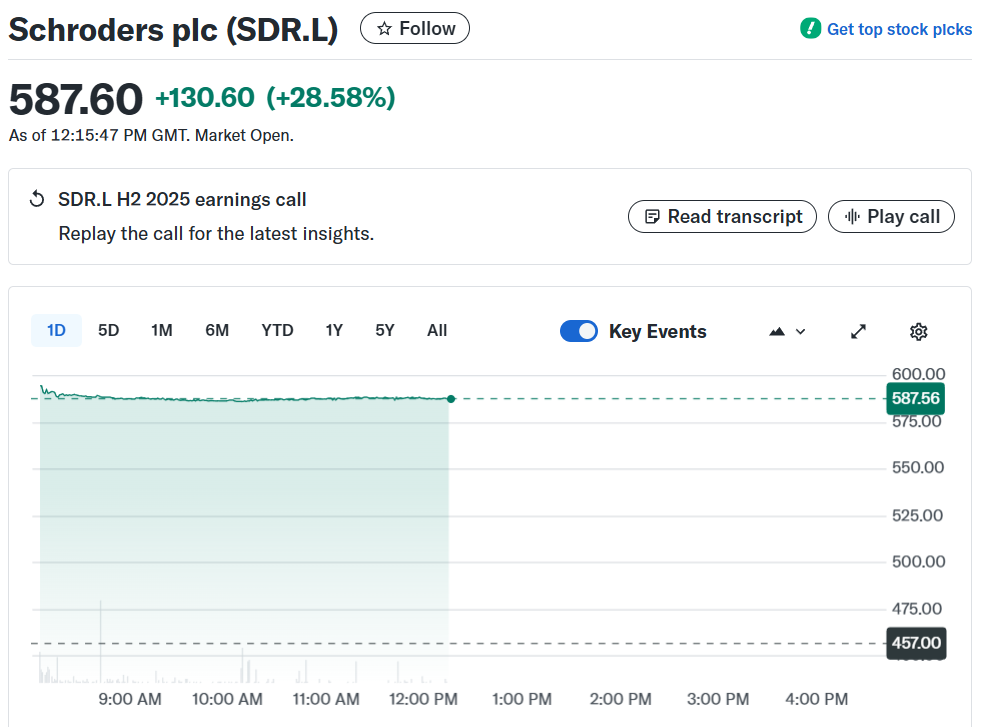Select the 1D time range tab
The width and height of the screenshot is (981, 727).
[56, 330]
